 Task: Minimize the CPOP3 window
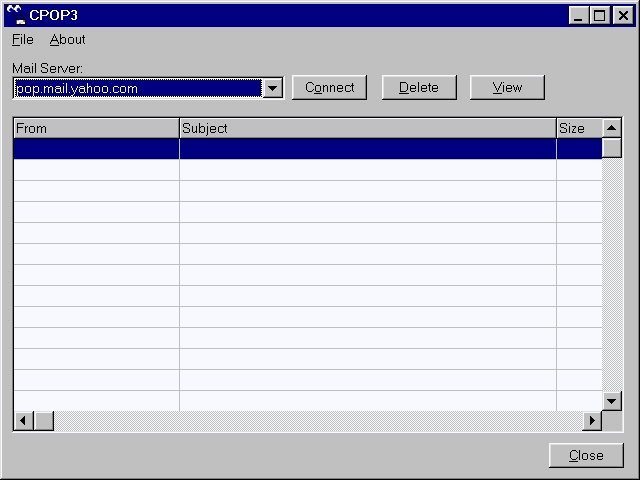pyautogui.click(x=579, y=15)
